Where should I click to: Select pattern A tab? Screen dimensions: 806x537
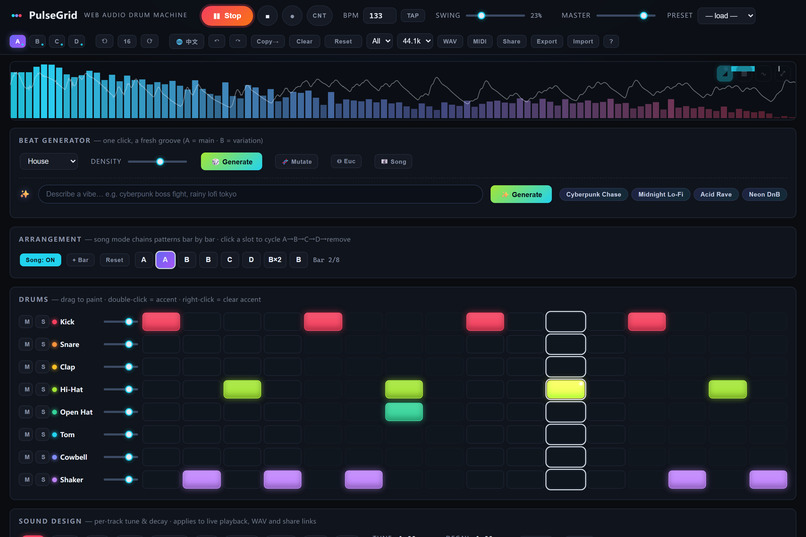pyautogui.click(x=17, y=41)
